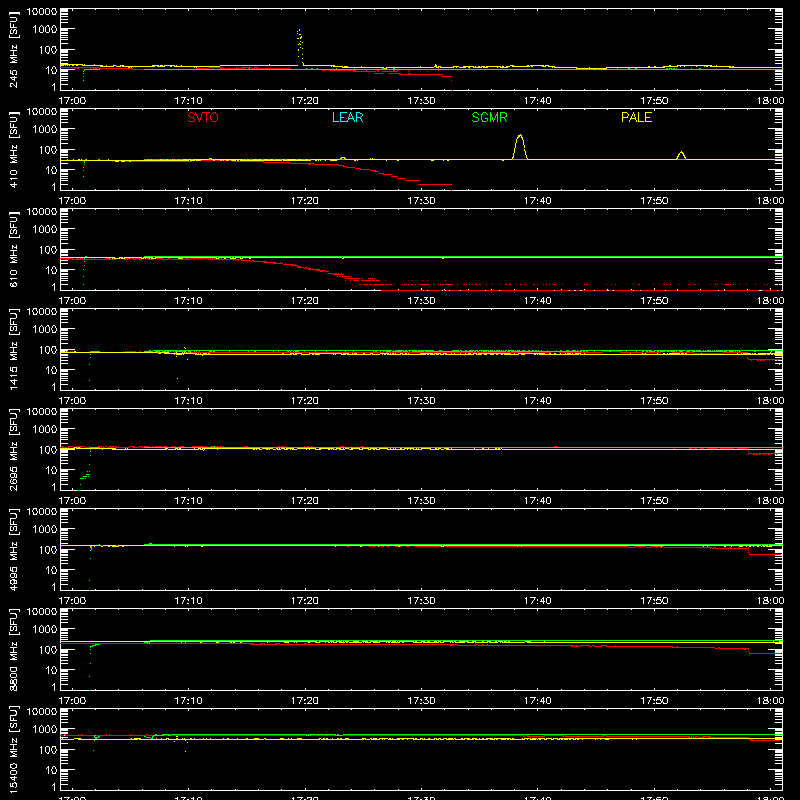Click the red SVTO station legend label
The height and width of the screenshot is (800, 800).
click(x=203, y=117)
